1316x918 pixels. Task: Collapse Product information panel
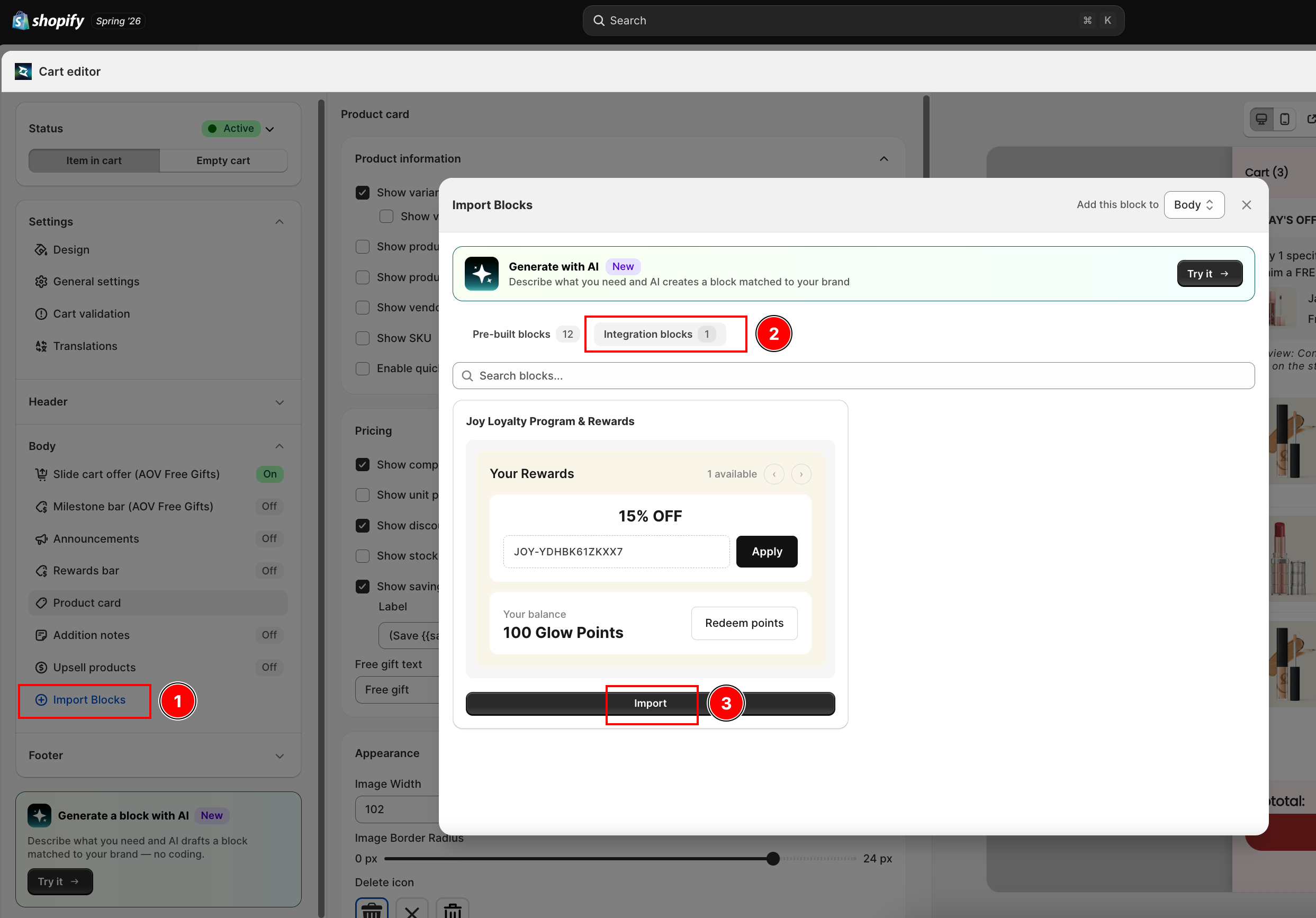point(884,159)
